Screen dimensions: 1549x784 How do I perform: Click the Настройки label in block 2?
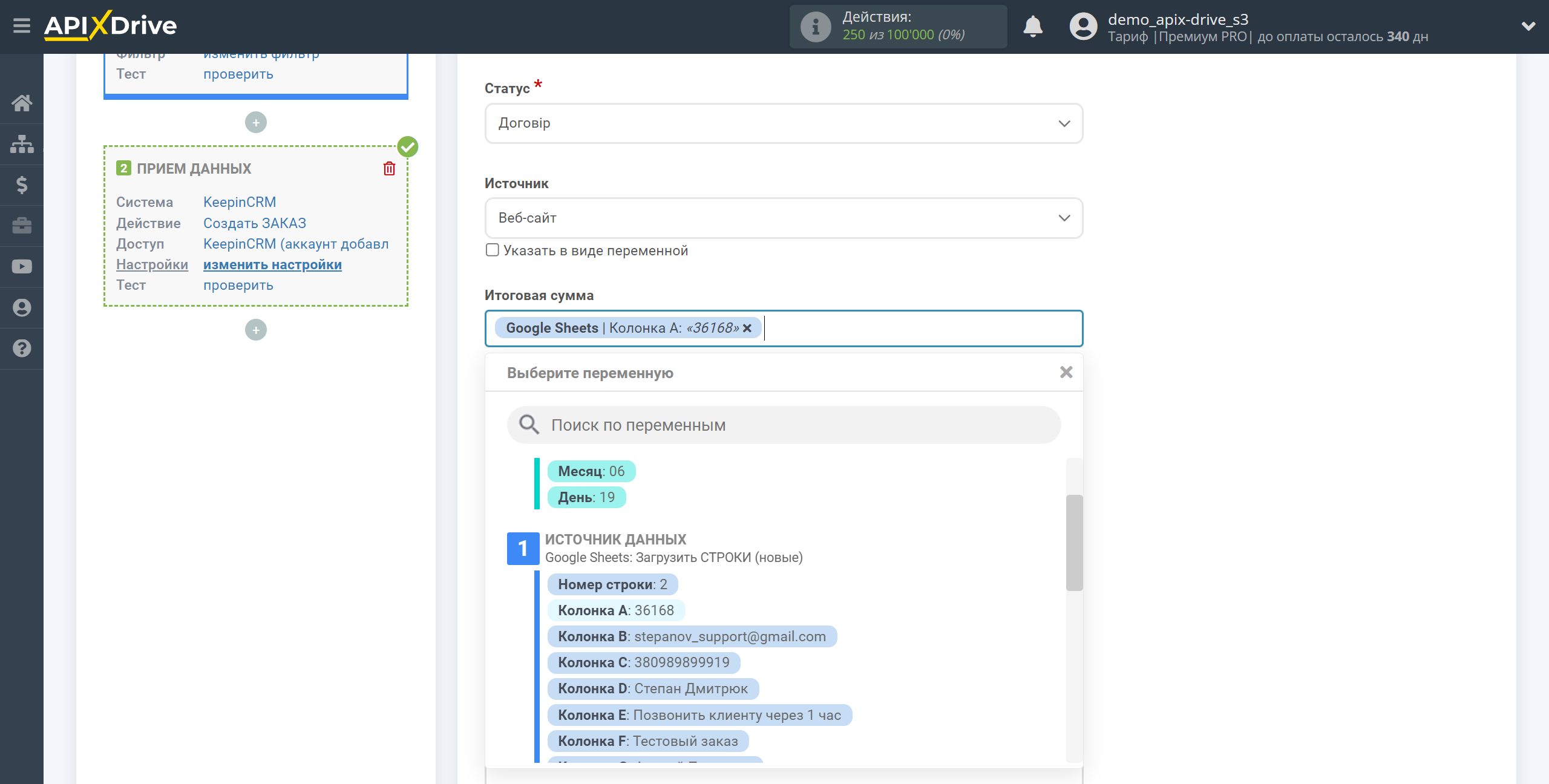click(x=152, y=264)
